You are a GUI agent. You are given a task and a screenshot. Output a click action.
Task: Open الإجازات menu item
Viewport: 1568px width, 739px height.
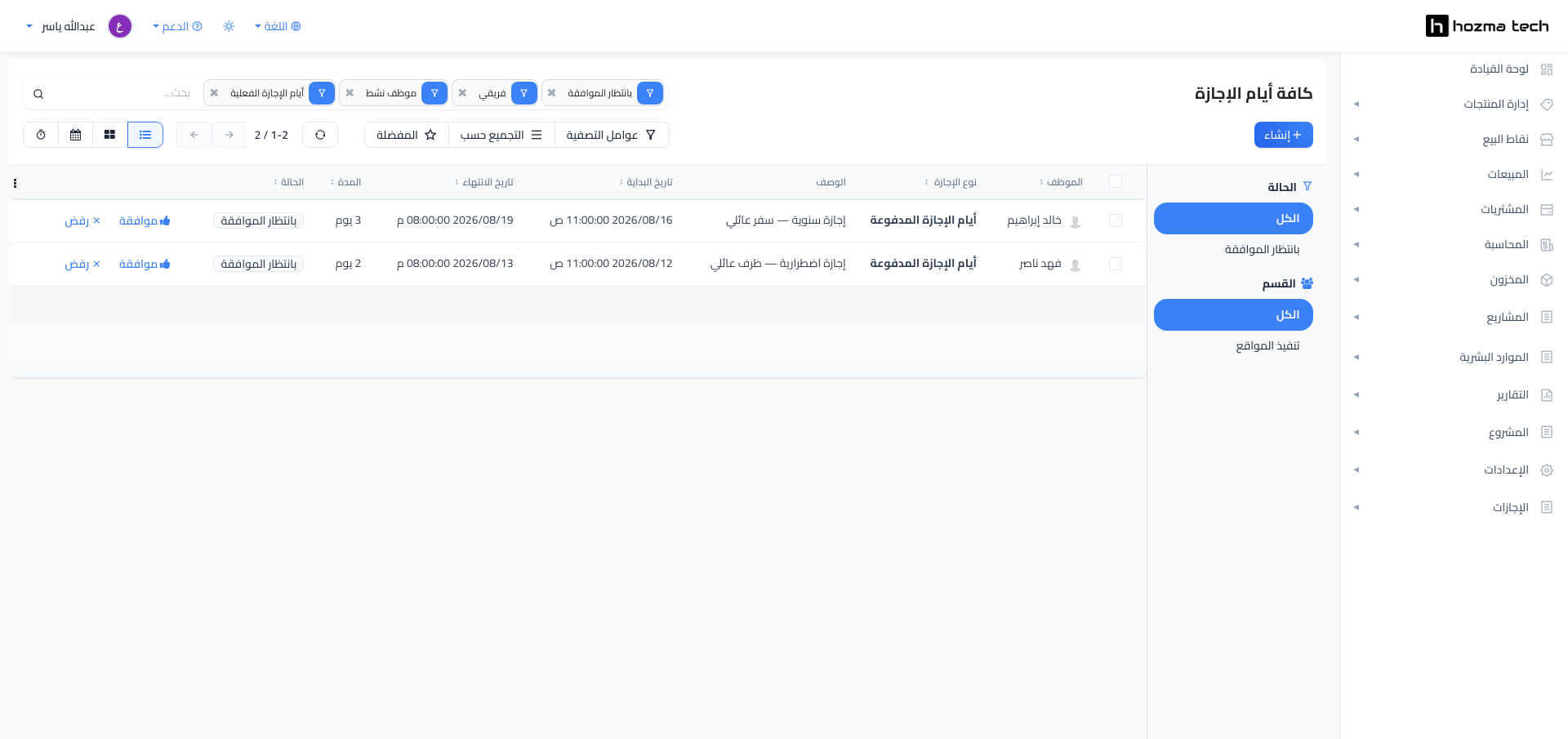1511,508
